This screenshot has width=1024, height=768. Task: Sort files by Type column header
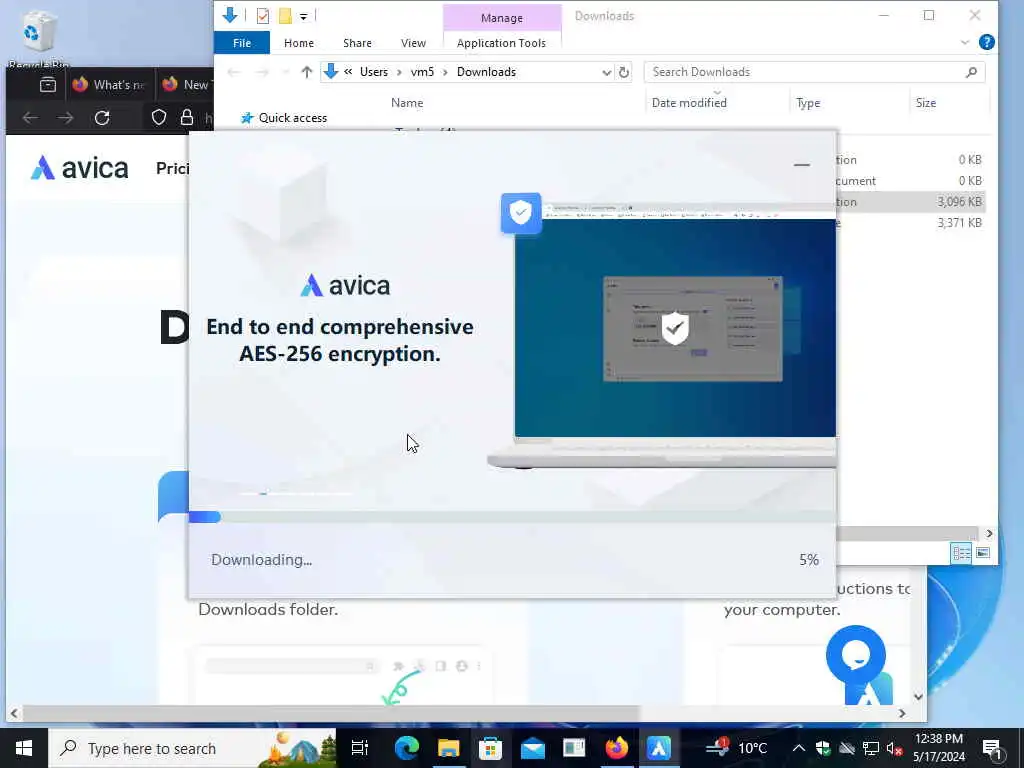[x=808, y=103]
